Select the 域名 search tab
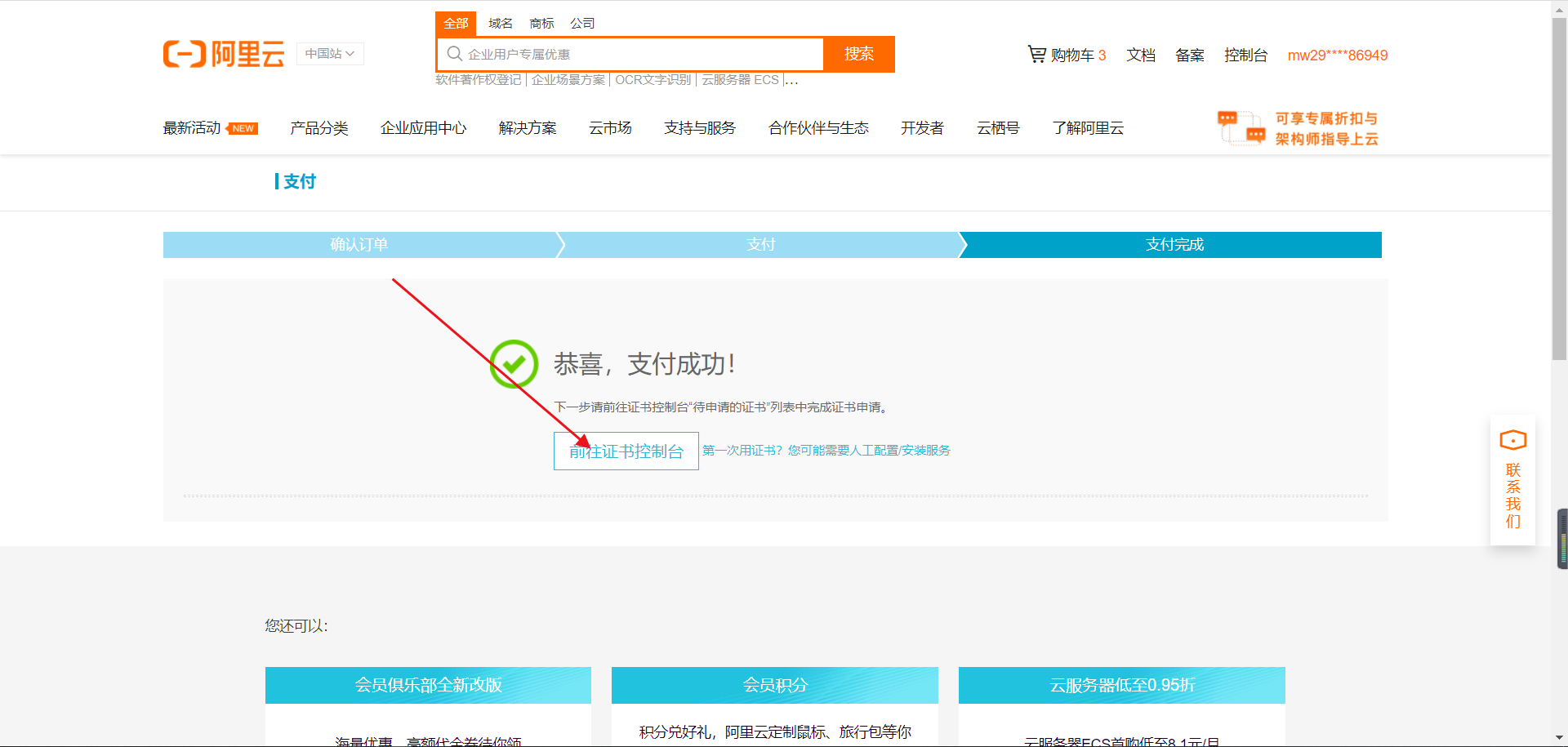The height and width of the screenshot is (747, 1568). tap(501, 24)
